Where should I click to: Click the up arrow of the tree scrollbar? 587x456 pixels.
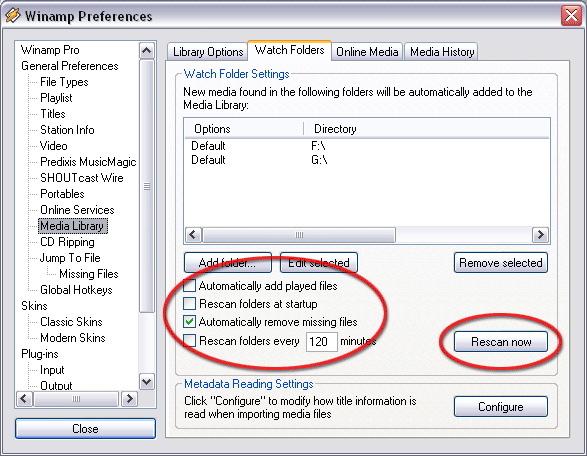[146, 50]
